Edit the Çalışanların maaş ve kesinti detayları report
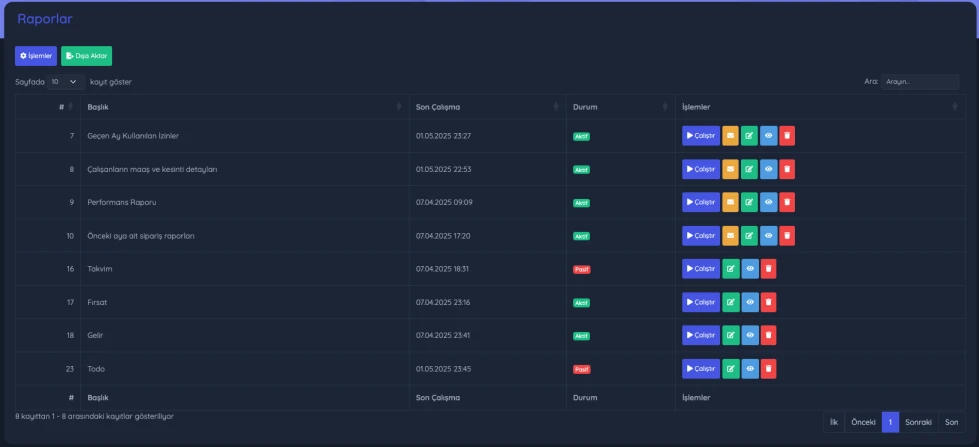This screenshot has width=979, height=447. pos(749,169)
